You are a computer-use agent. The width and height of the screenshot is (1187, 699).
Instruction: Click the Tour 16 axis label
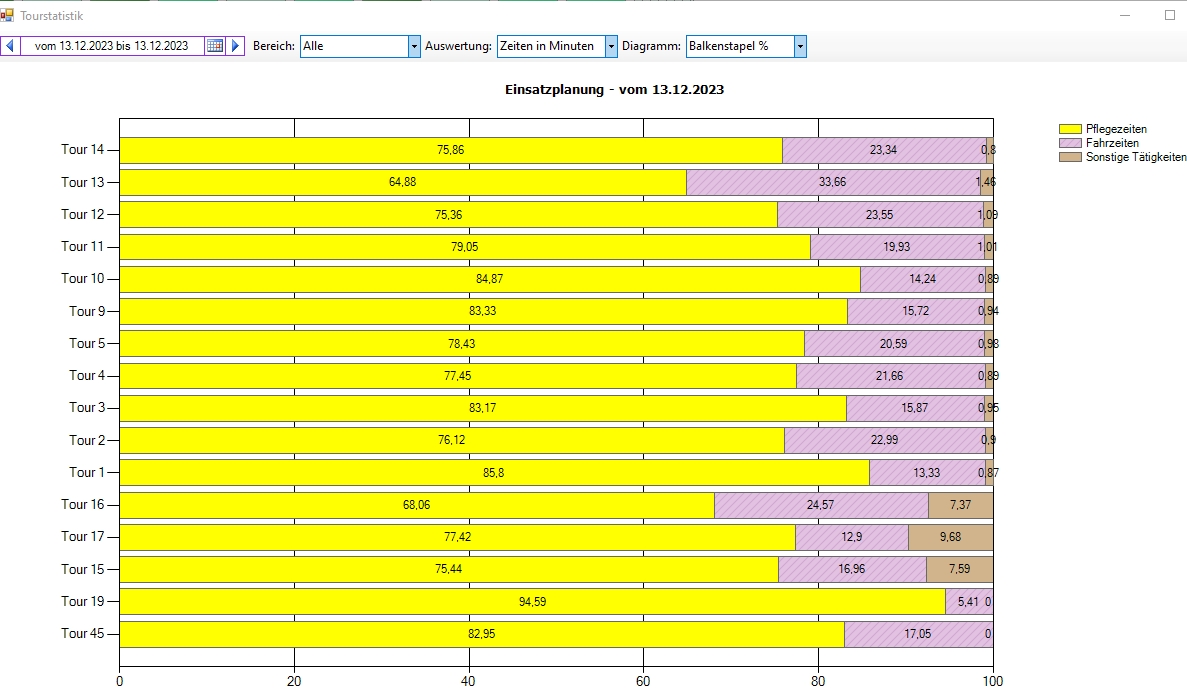click(82, 505)
